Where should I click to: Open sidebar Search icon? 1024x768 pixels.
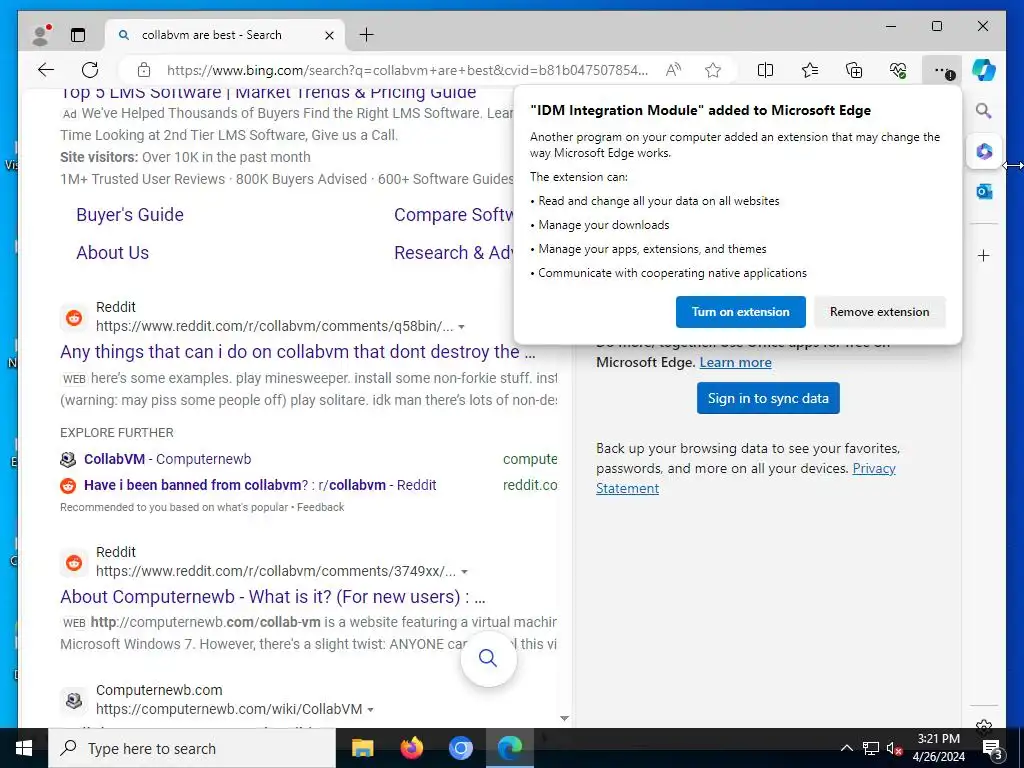click(984, 111)
